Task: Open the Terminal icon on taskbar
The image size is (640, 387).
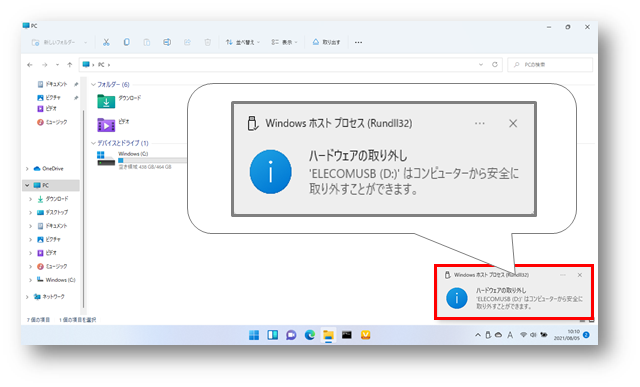Action: point(347,335)
